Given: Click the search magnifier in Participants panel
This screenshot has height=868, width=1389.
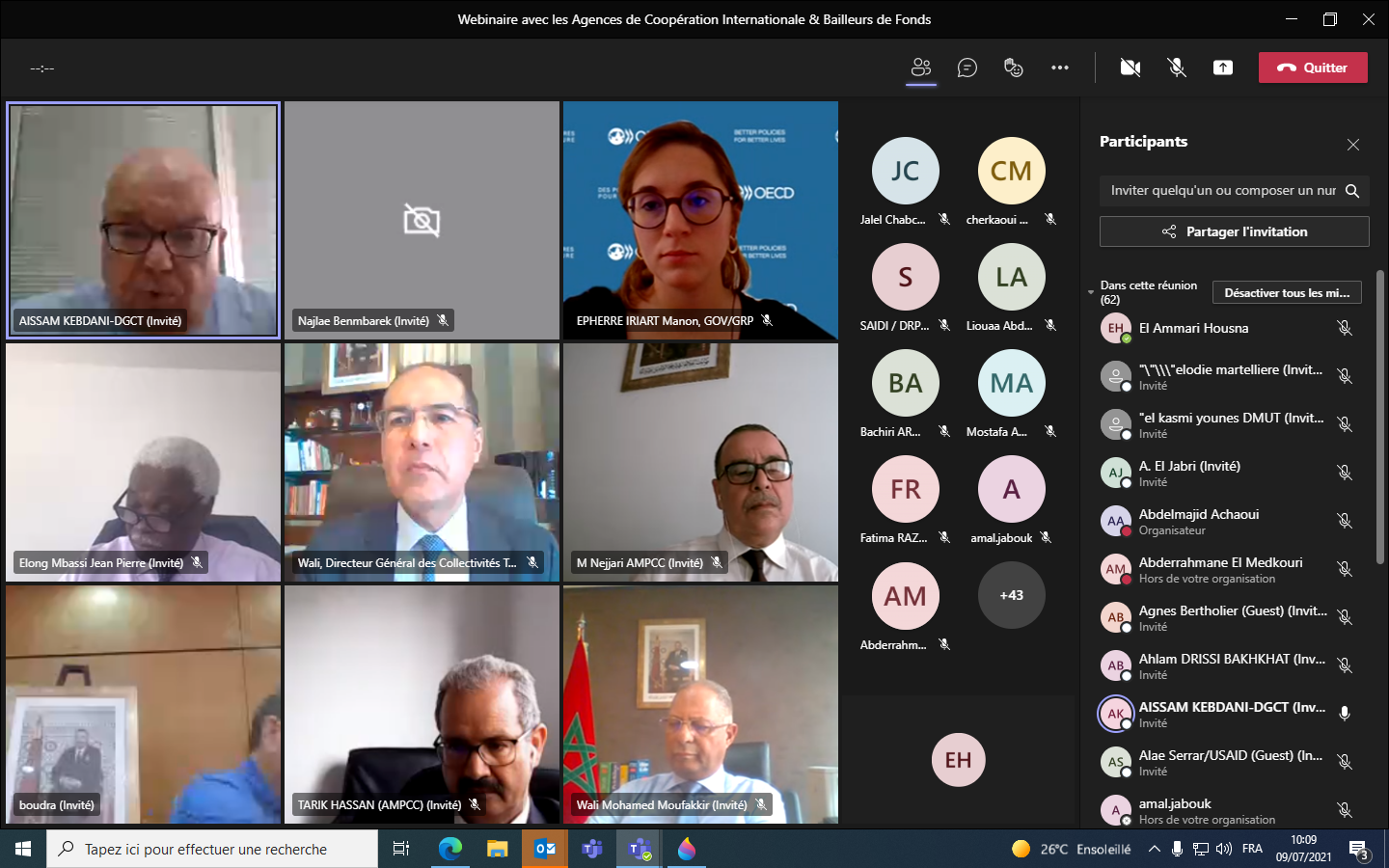Looking at the screenshot, I should [1352, 191].
